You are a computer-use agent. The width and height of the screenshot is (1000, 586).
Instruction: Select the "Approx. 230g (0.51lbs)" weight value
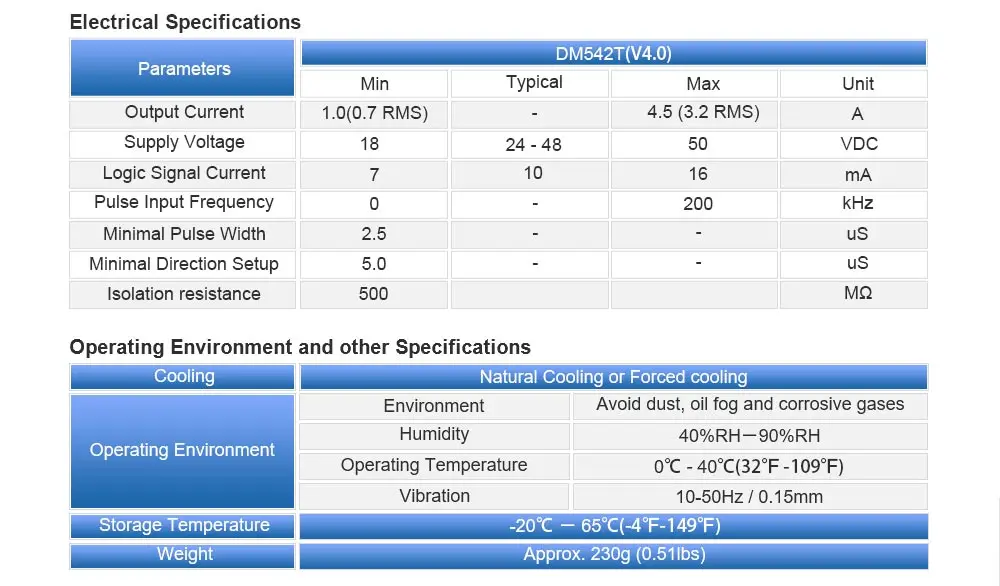(614, 555)
